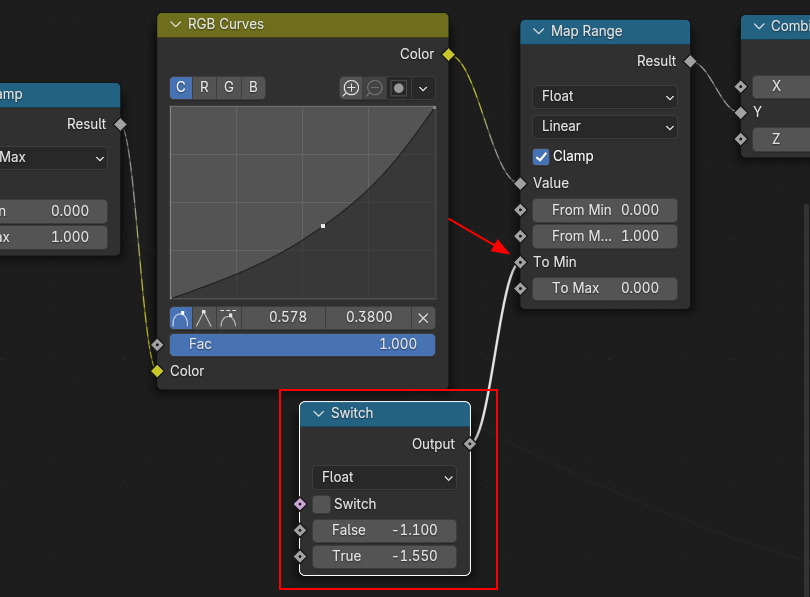This screenshot has height=597, width=810.
Task: Enable the Switch checkbox in Switch node
Action: point(321,504)
